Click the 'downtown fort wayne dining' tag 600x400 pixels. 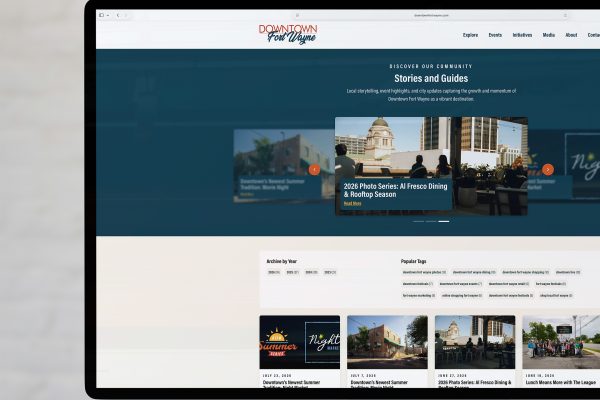click(474, 272)
